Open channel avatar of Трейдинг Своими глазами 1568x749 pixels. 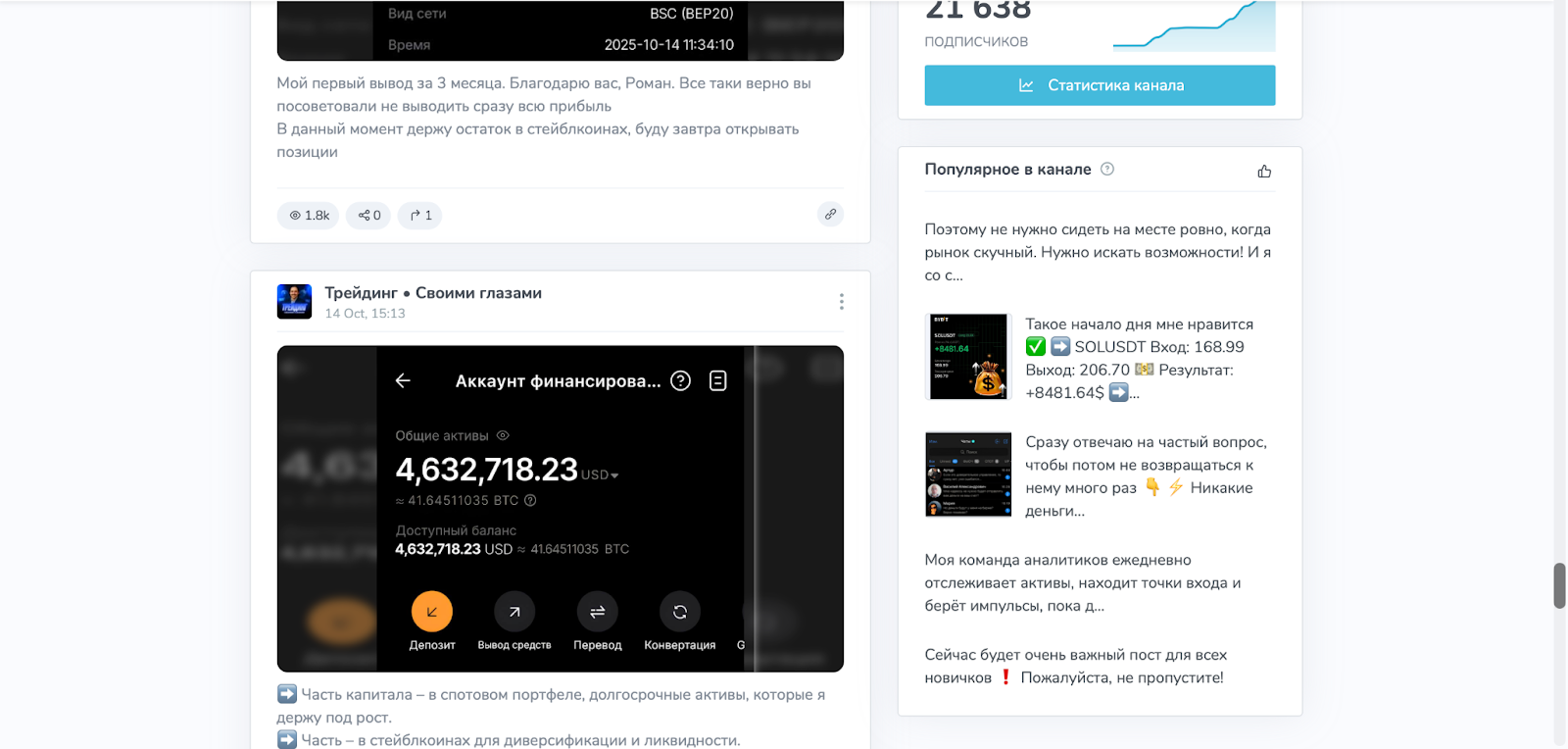294,302
